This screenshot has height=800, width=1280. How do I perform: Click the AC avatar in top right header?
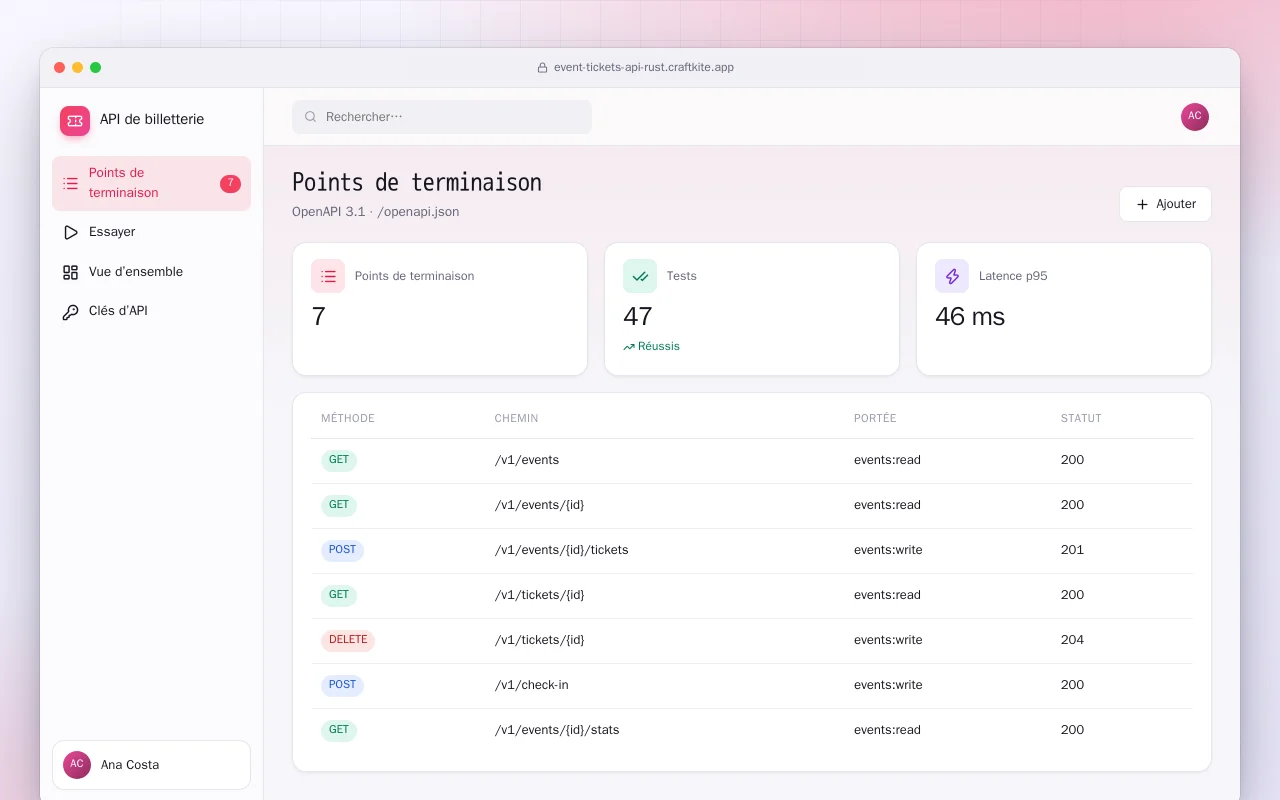[1195, 117]
